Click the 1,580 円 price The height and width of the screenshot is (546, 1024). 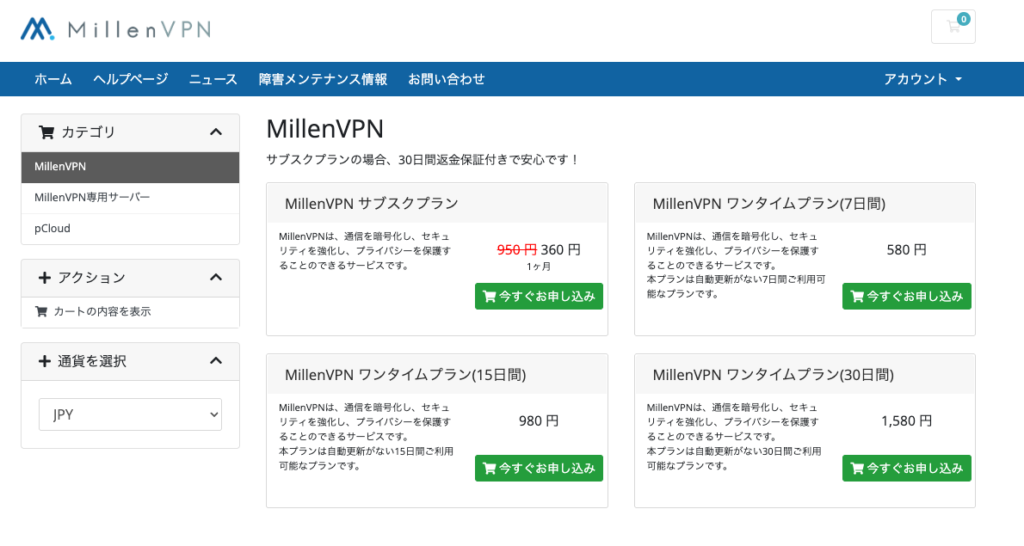[x=906, y=421]
